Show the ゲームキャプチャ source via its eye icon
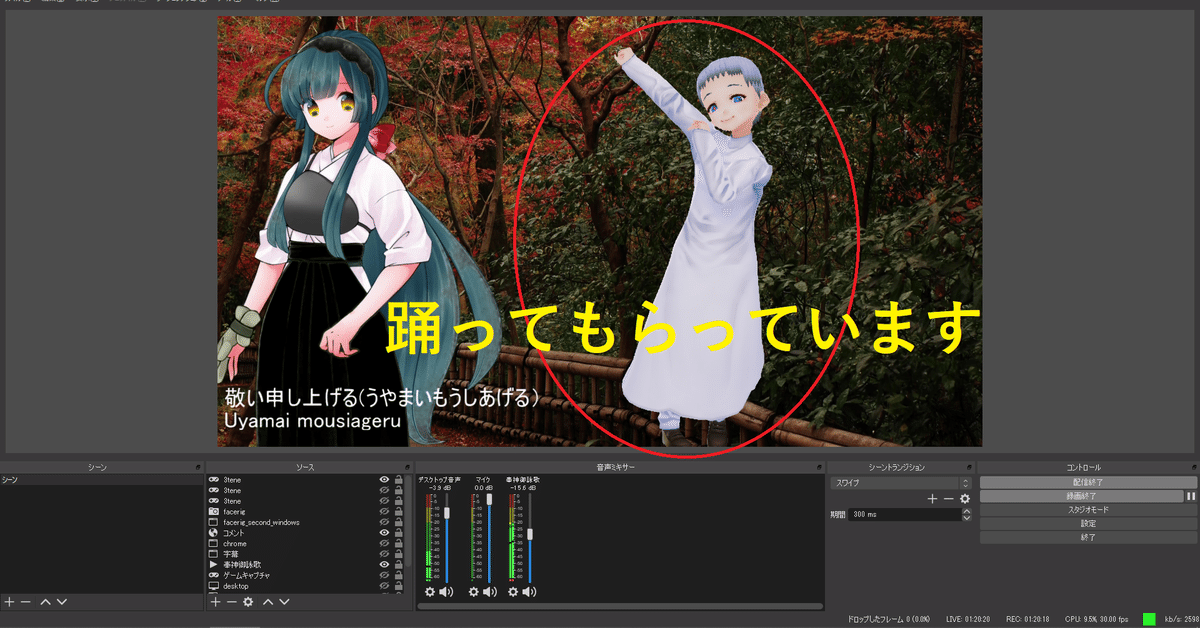 [384, 576]
